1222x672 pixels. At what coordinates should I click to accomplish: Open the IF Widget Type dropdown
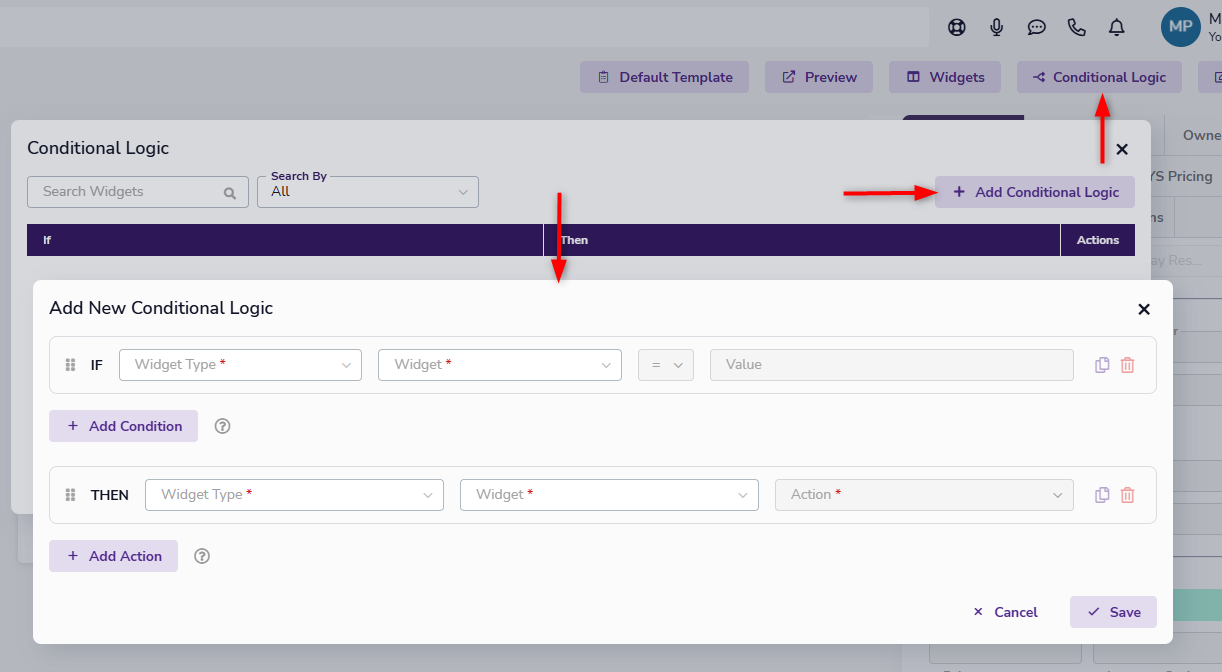coord(240,365)
